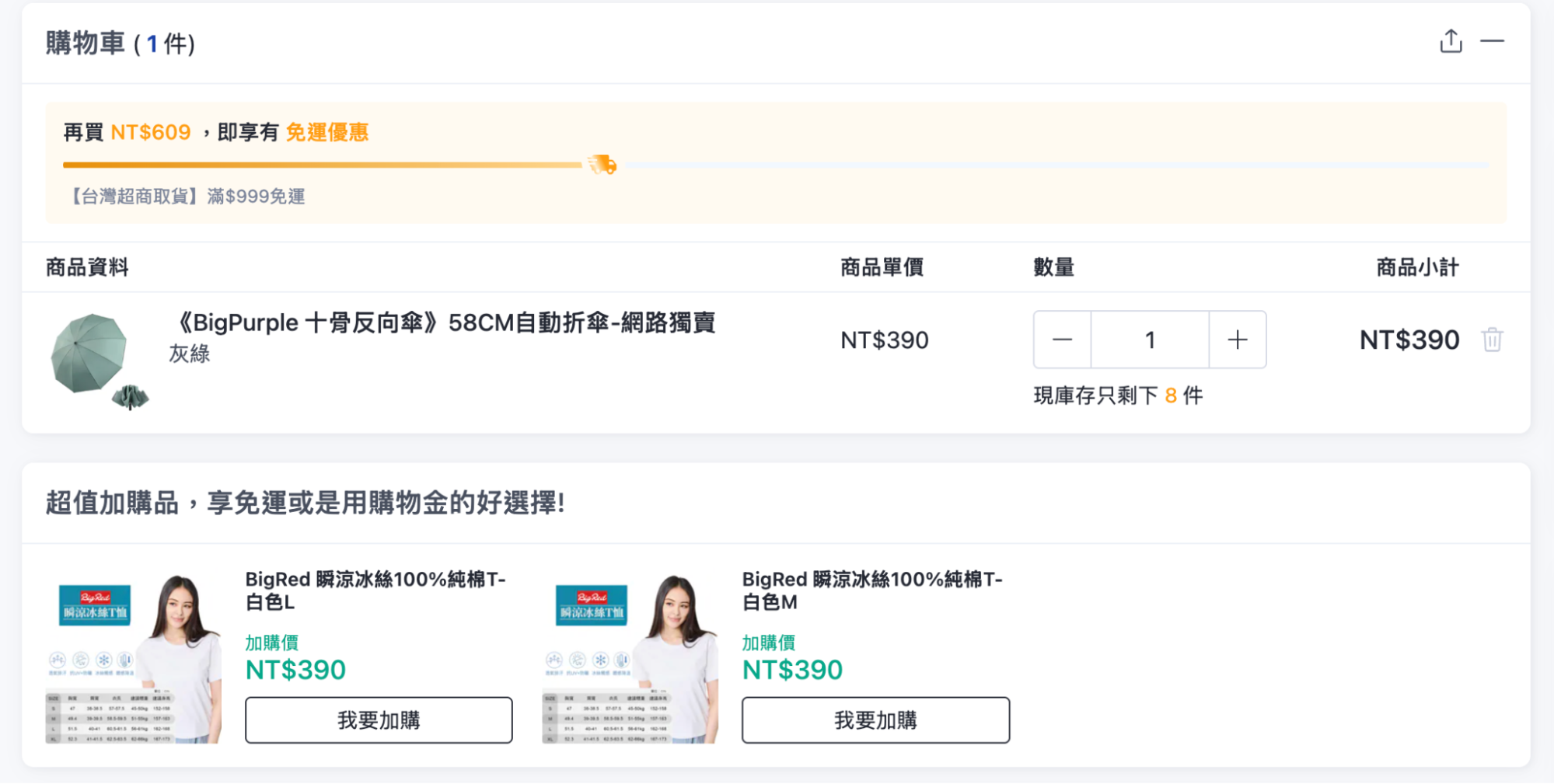Open the BigRed 白色M T-shirt image

pos(630,658)
